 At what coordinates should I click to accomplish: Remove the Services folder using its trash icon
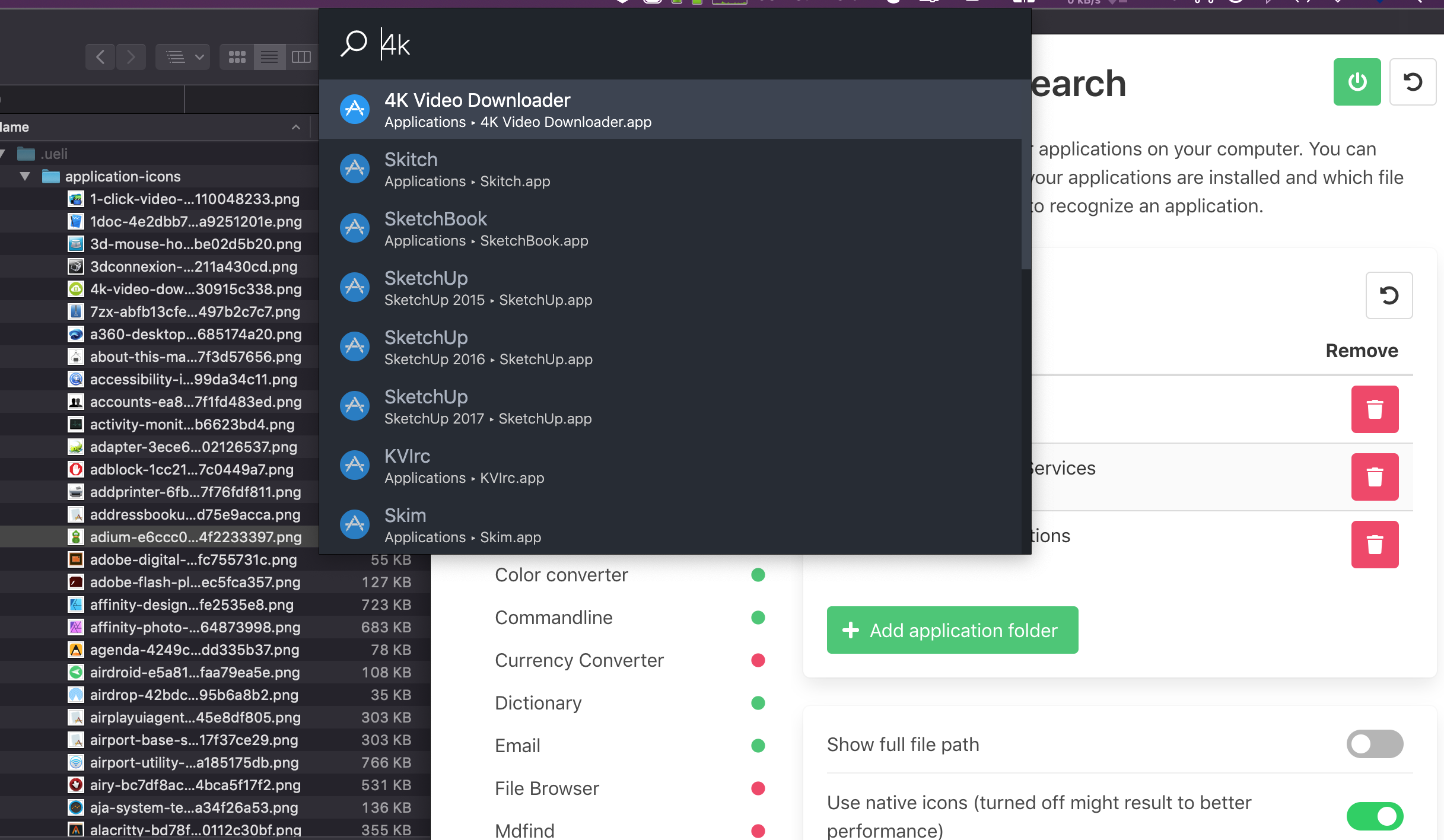[x=1375, y=476]
